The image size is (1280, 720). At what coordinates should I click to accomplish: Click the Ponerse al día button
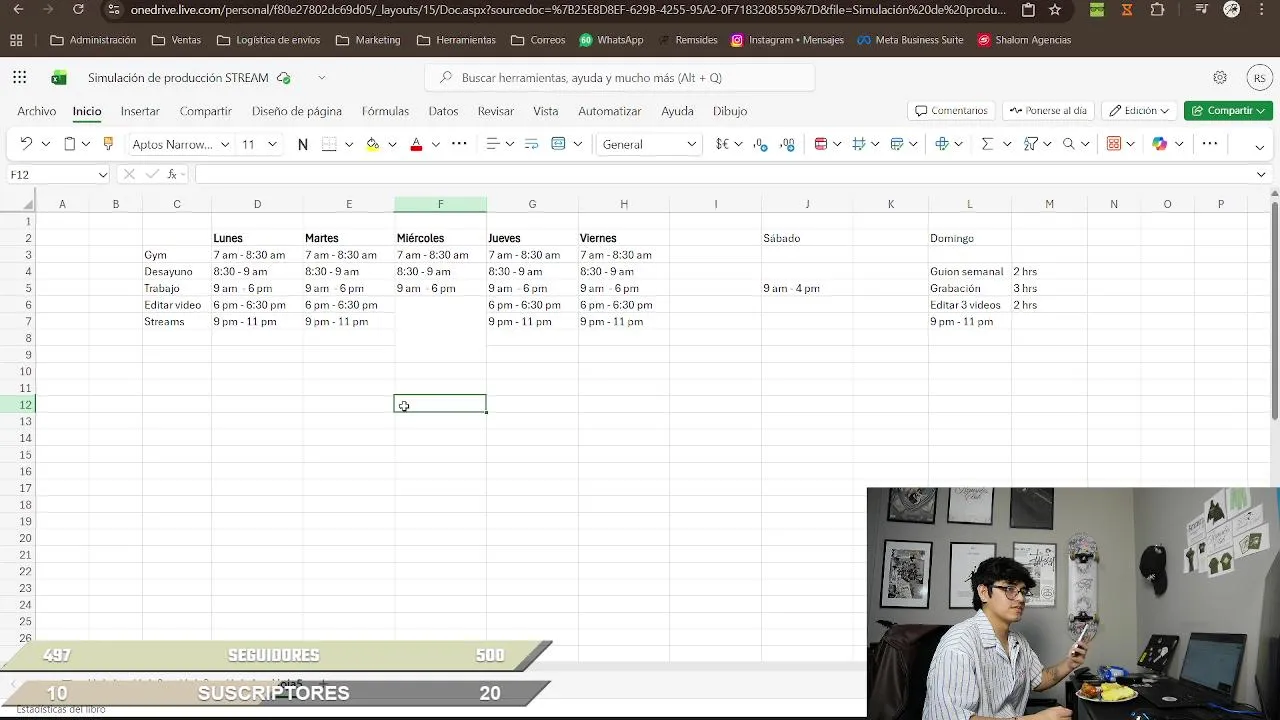tap(1047, 110)
